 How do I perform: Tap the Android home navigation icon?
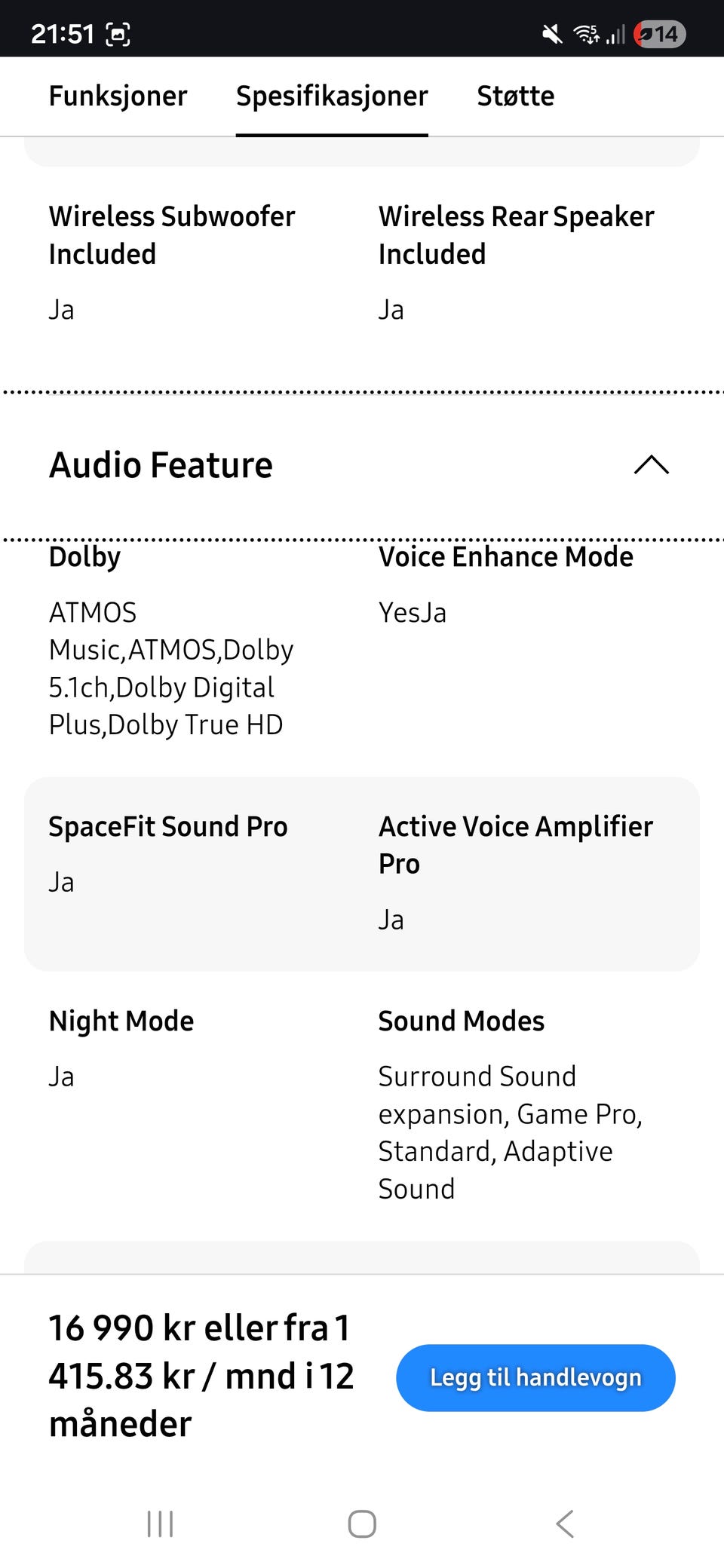pyautogui.click(x=362, y=1524)
